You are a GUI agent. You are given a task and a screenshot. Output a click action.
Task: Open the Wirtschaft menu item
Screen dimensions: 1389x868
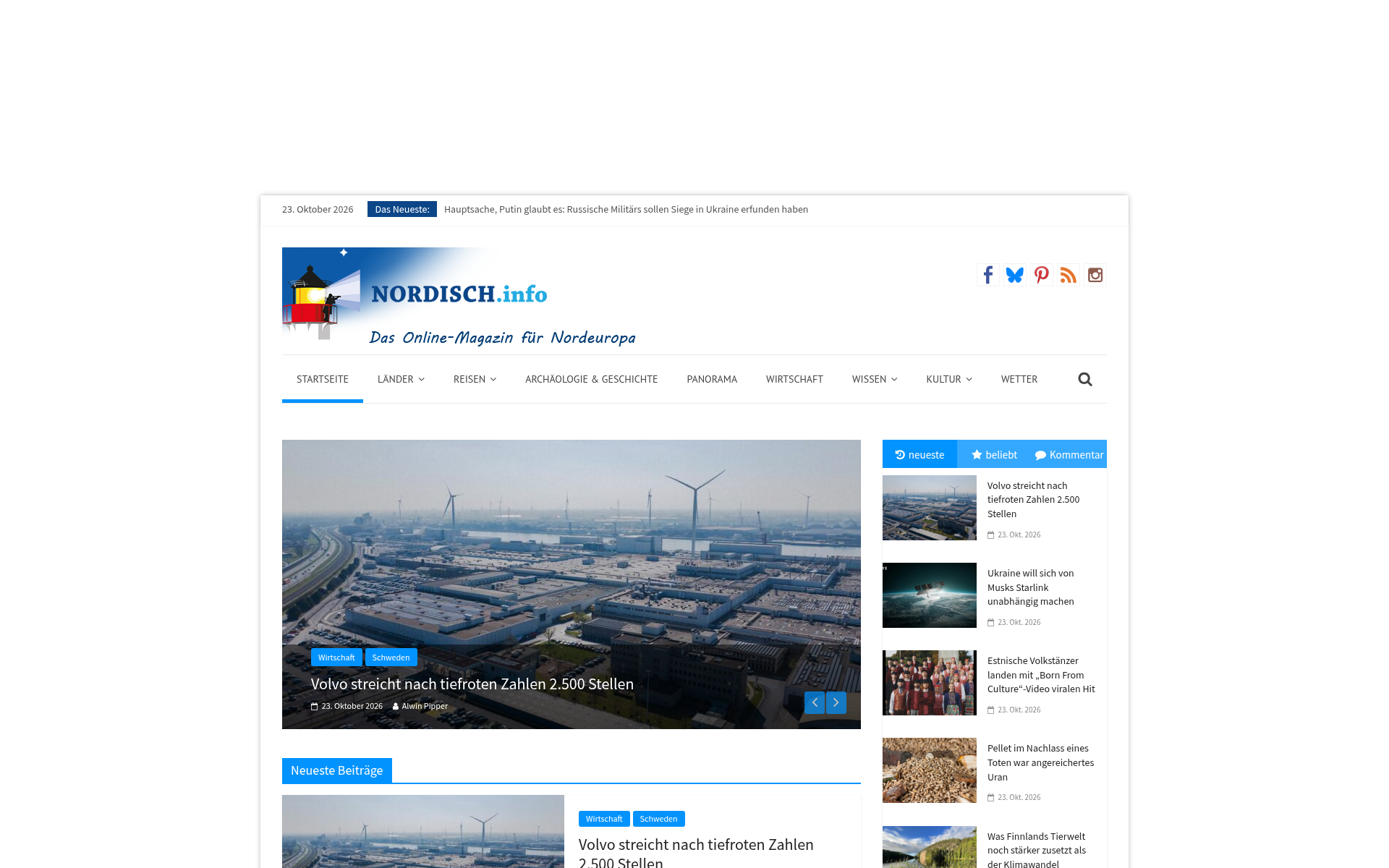794,379
